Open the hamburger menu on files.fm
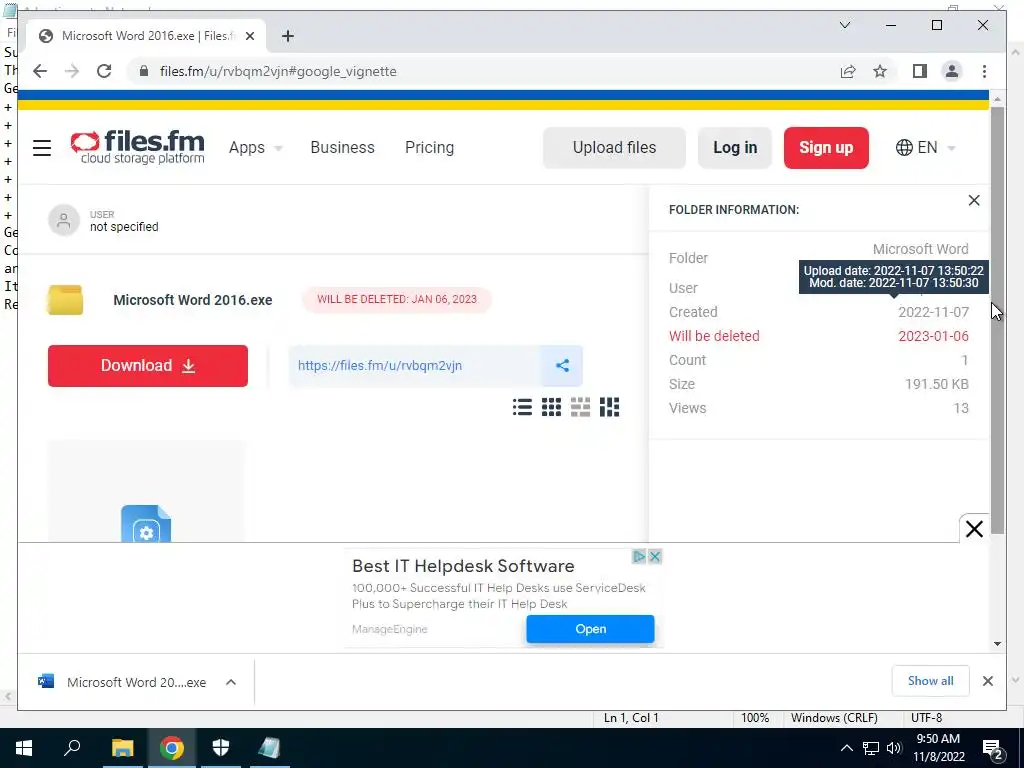The width and height of the screenshot is (1024, 768). coord(42,148)
